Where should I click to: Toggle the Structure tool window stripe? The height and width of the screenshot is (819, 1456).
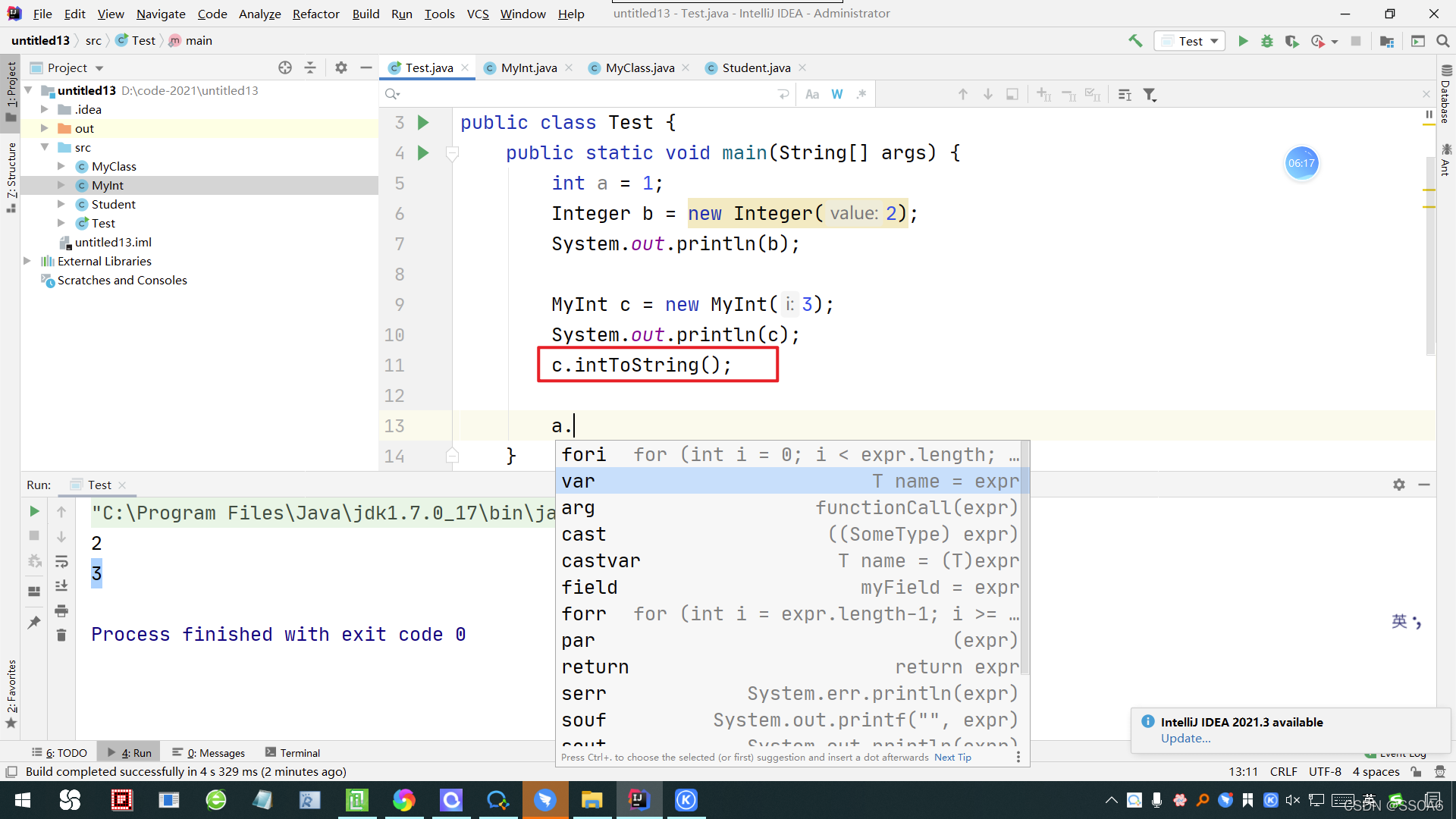coord(11,177)
